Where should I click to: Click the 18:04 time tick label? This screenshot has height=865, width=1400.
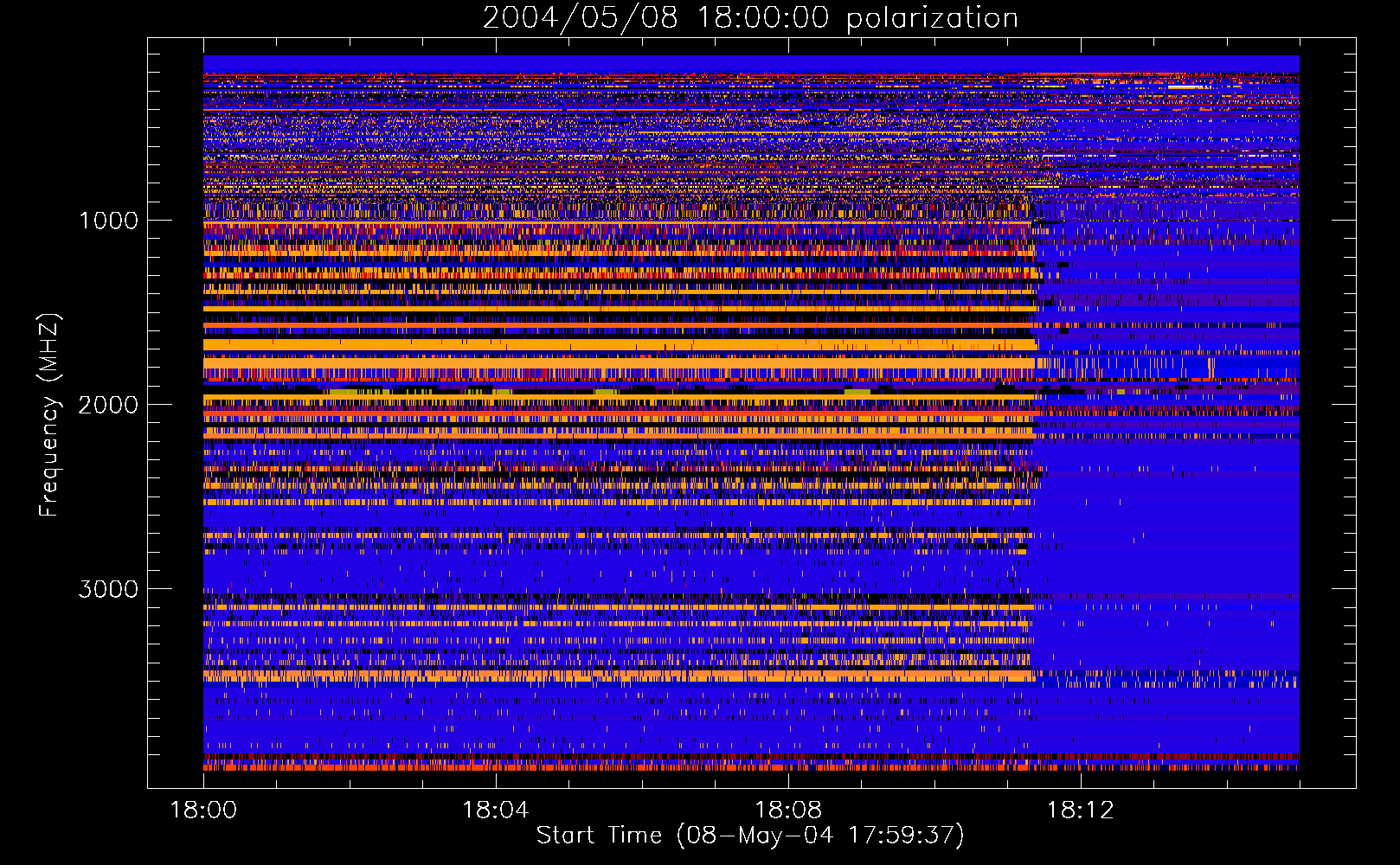496,810
